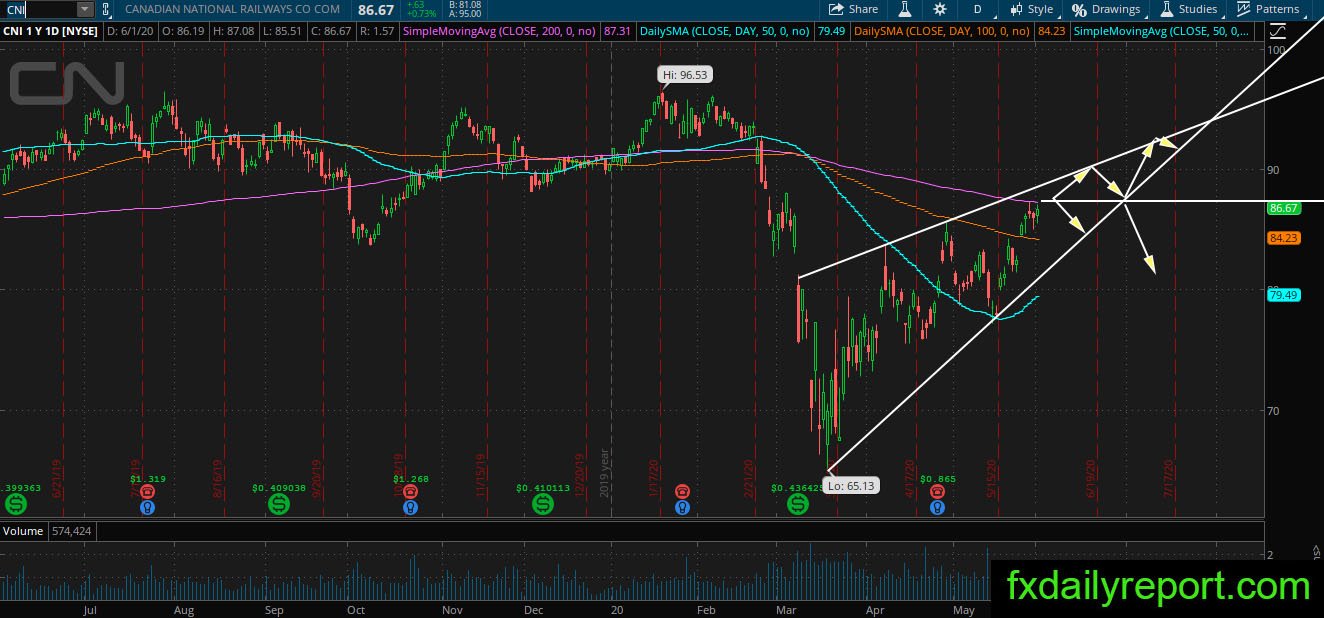Screen dimensions: 1324x618
Task: Click the Share button
Action: pos(852,9)
